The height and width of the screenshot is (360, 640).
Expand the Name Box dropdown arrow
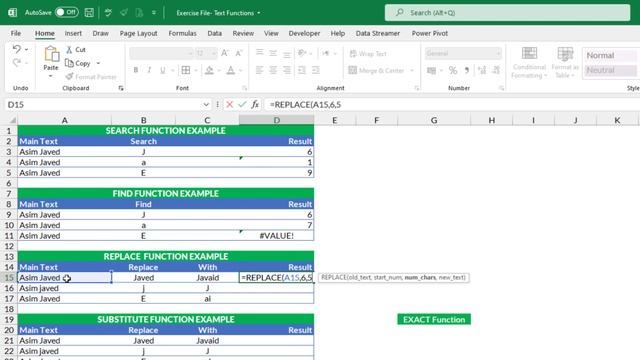206,104
